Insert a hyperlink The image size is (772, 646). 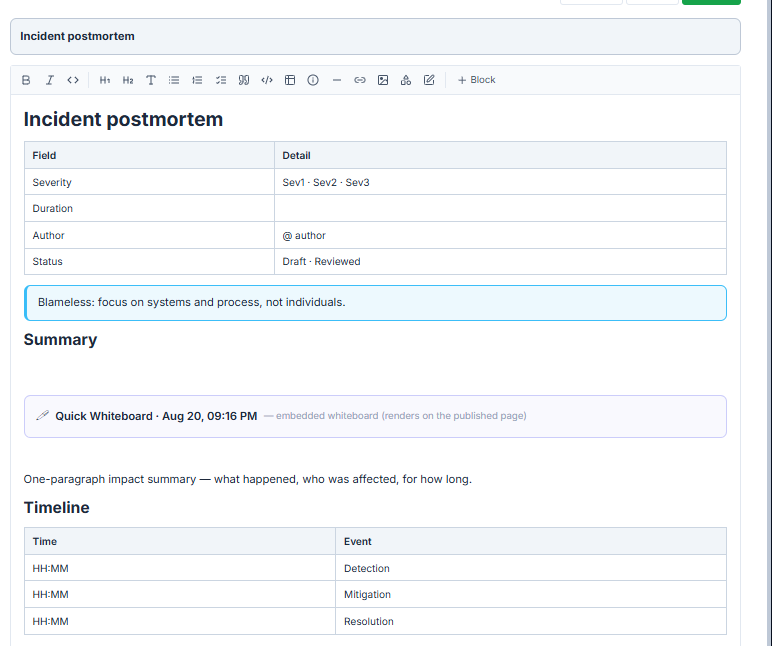(360, 80)
